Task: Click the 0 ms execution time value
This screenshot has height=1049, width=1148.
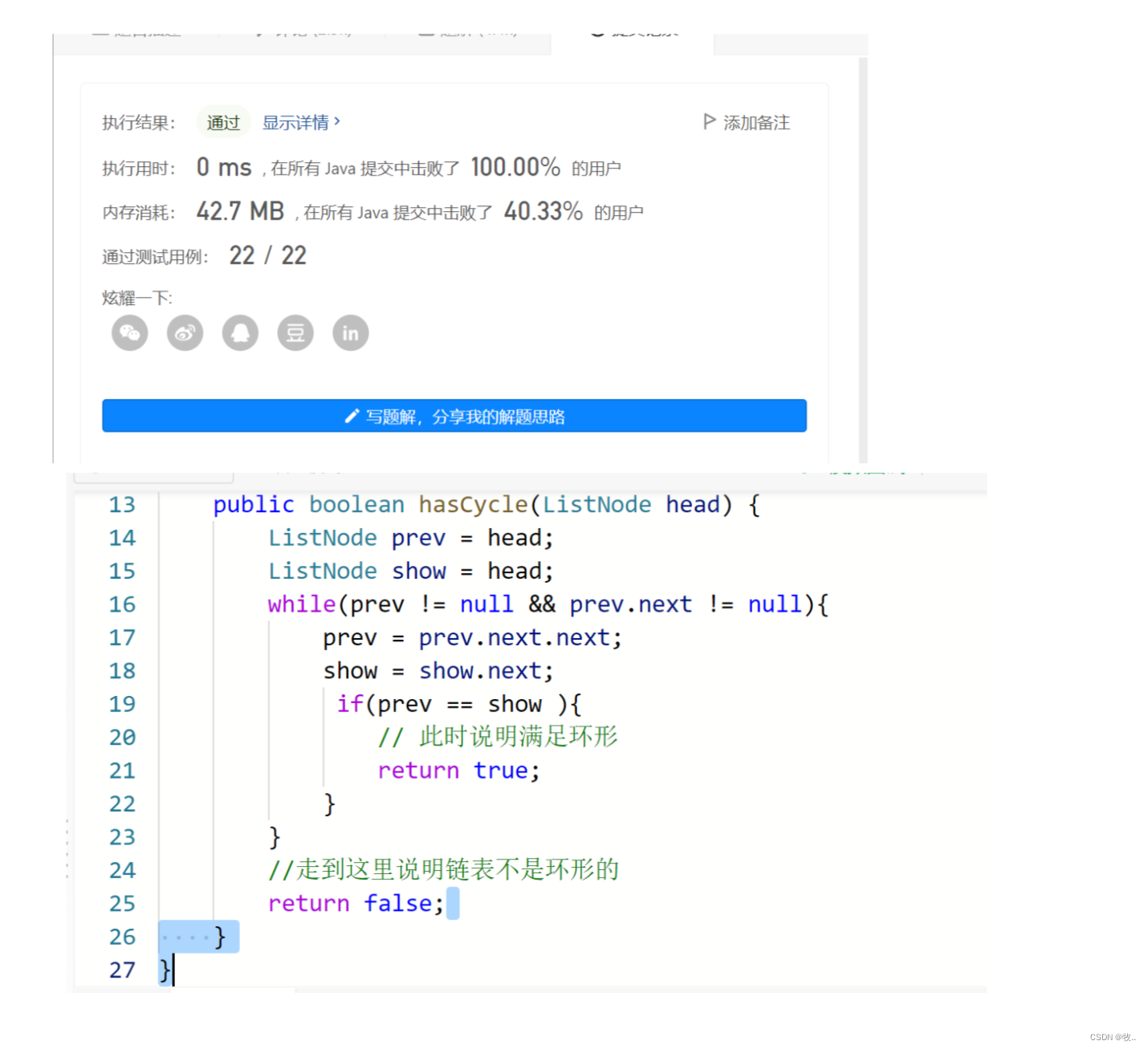Action: click(224, 167)
